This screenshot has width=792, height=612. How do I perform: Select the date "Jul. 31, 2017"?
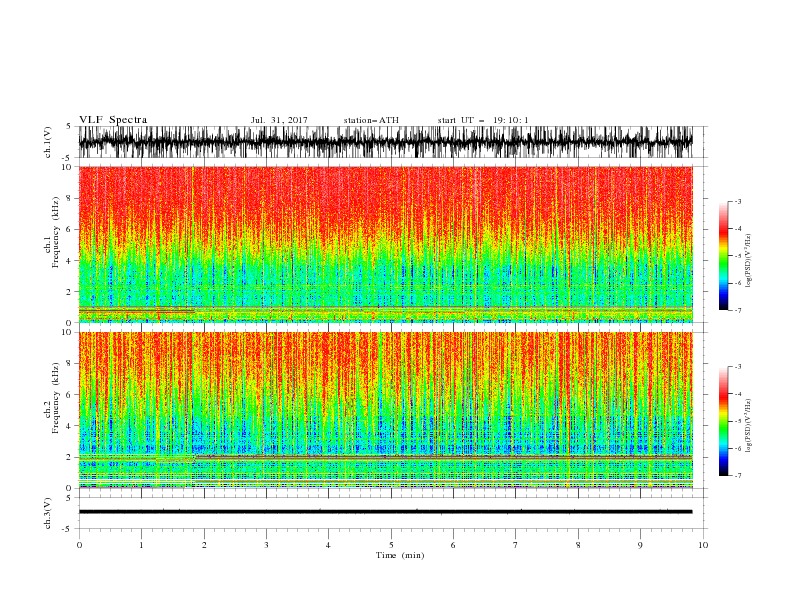click(279, 120)
